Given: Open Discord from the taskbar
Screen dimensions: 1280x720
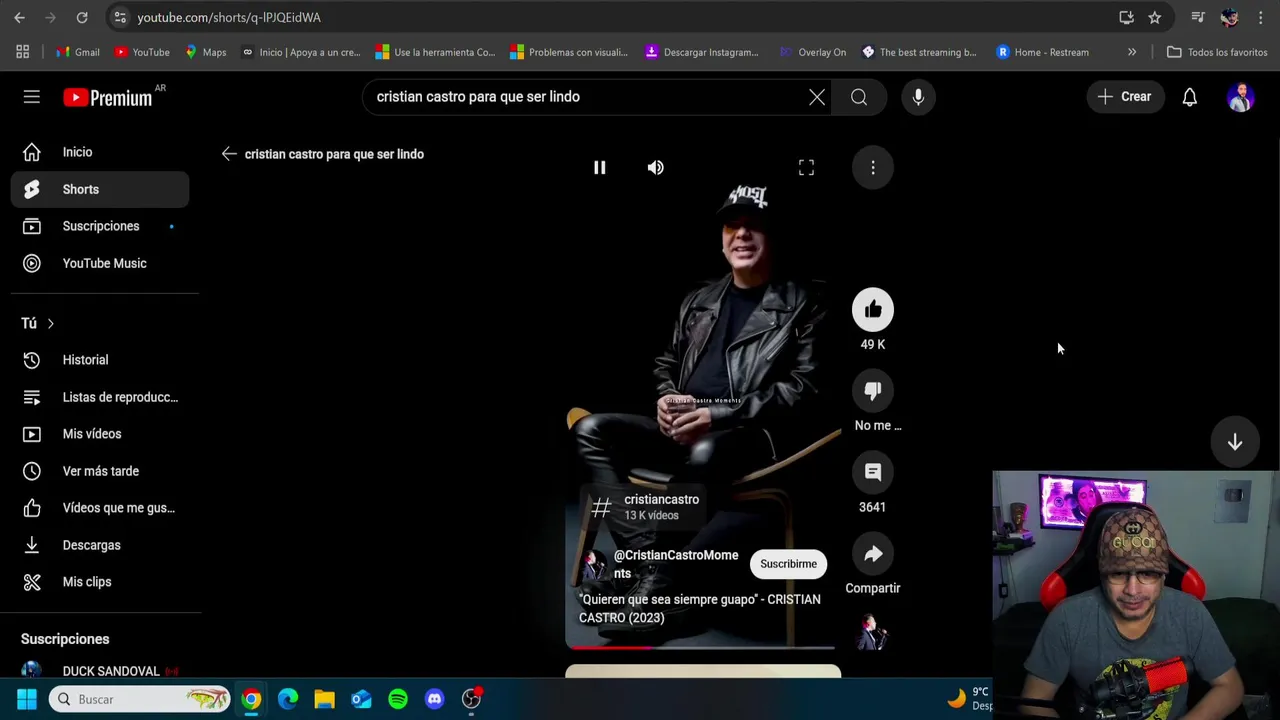Looking at the screenshot, I should (x=434, y=699).
